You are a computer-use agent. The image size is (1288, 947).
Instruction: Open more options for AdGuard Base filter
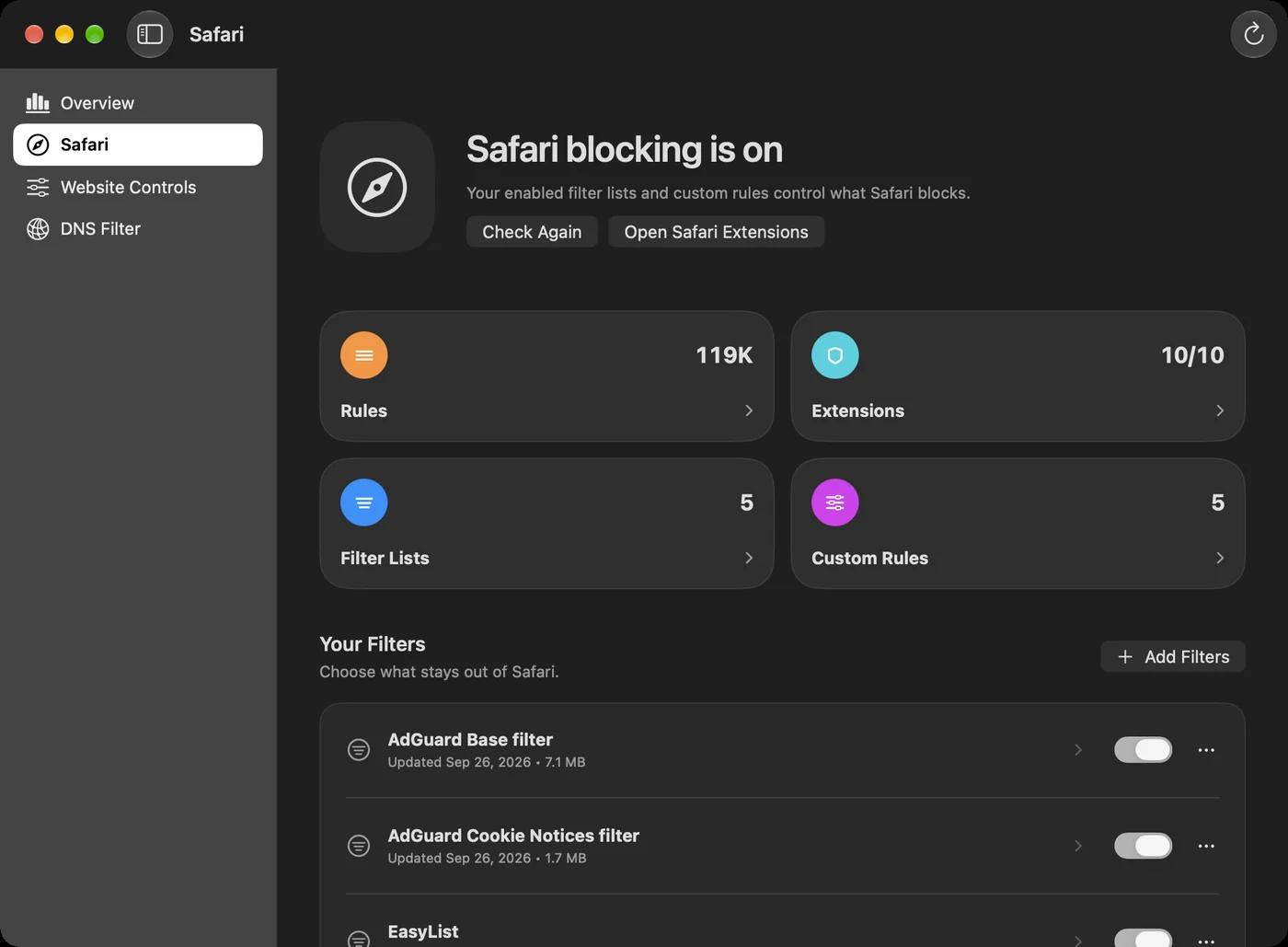click(1206, 750)
